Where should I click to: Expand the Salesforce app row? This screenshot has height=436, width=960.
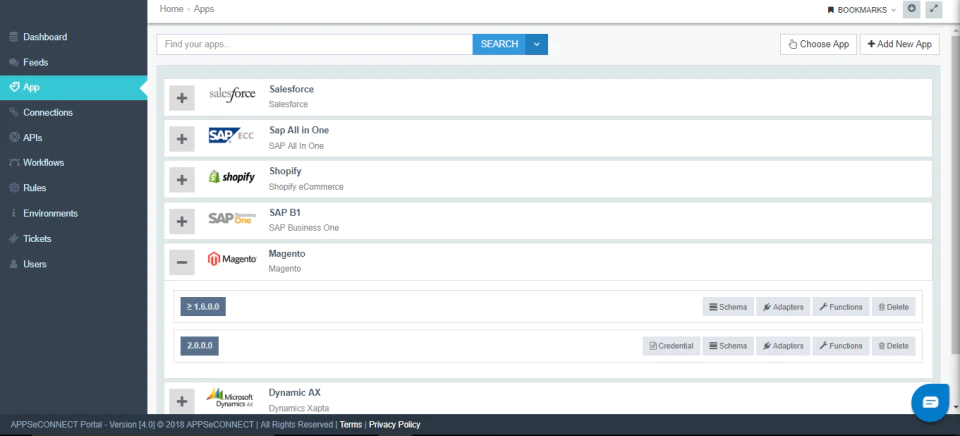point(182,98)
